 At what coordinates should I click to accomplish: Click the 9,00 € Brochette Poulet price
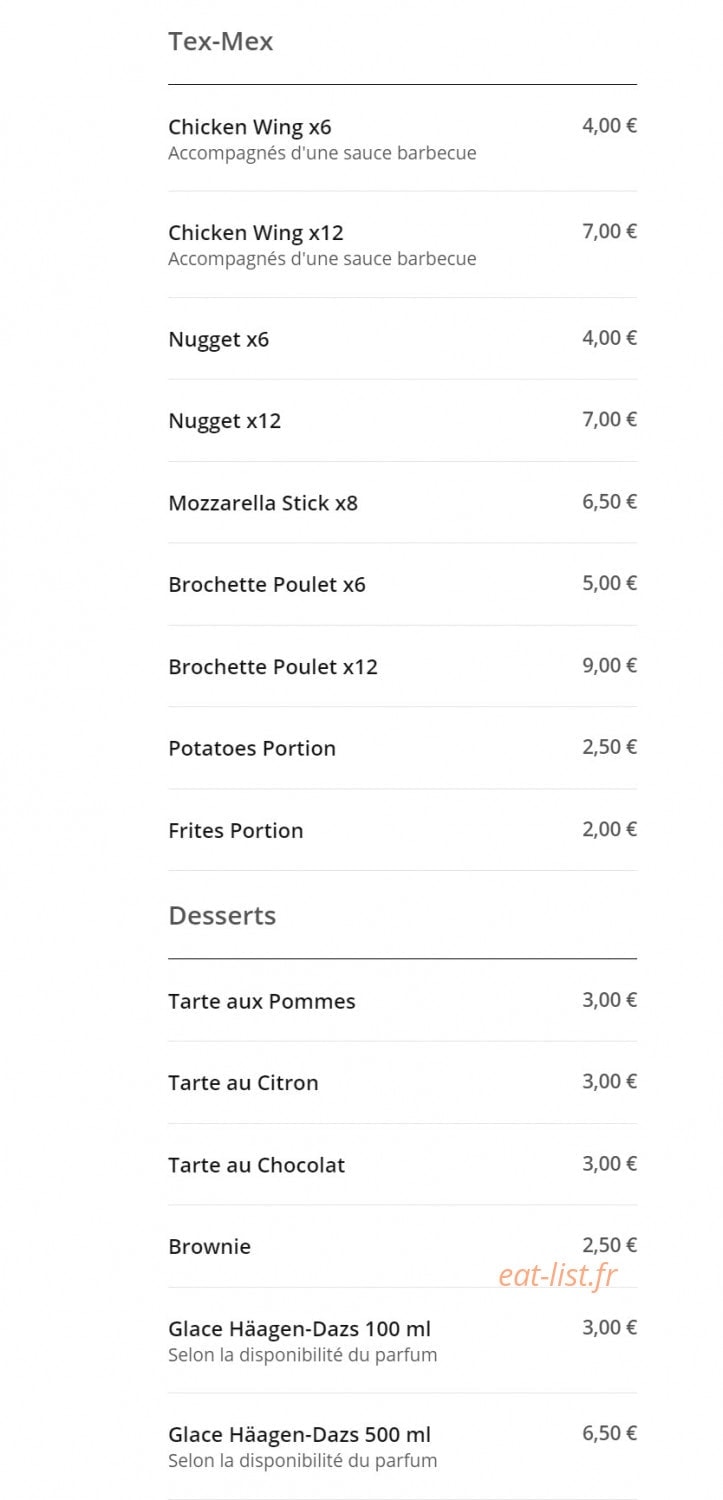coord(609,666)
